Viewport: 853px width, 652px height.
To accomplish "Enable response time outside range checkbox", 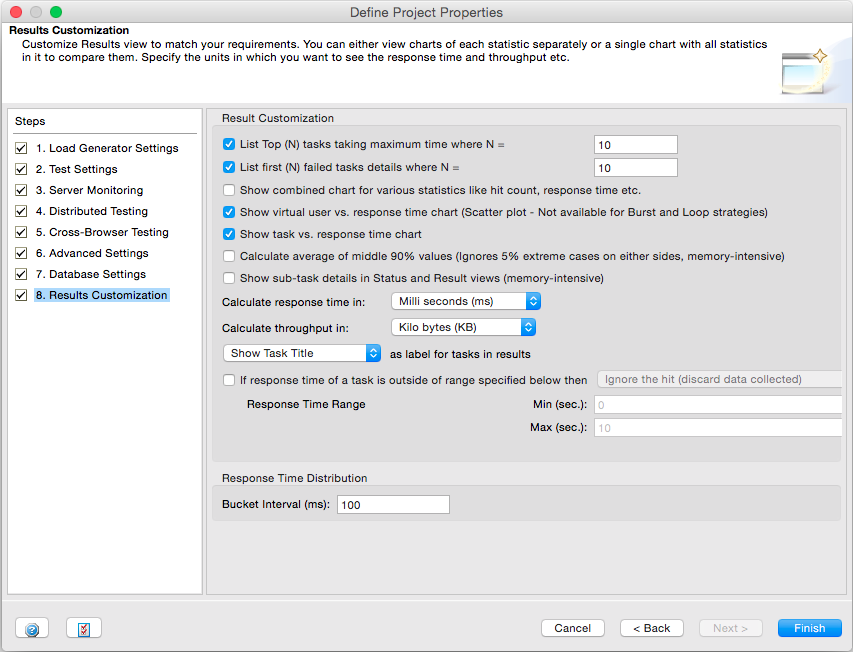I will pyautogui.click(x=229, y=380).
